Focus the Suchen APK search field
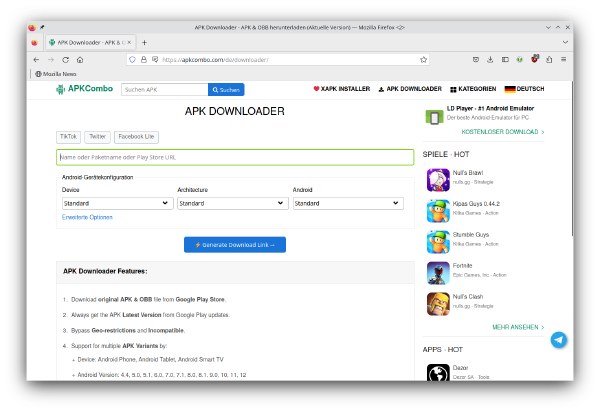The height and width of the screenshot is (412, 600). (165, 90)
